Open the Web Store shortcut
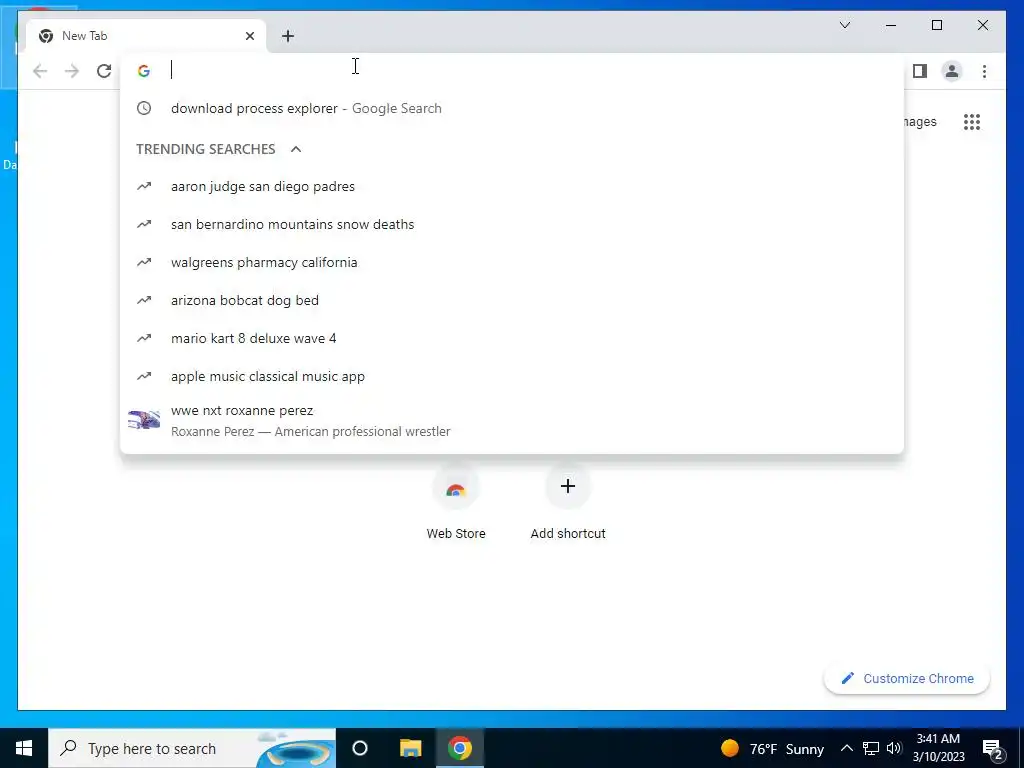This screenshot has width=1024, height=768. point(456,503)
